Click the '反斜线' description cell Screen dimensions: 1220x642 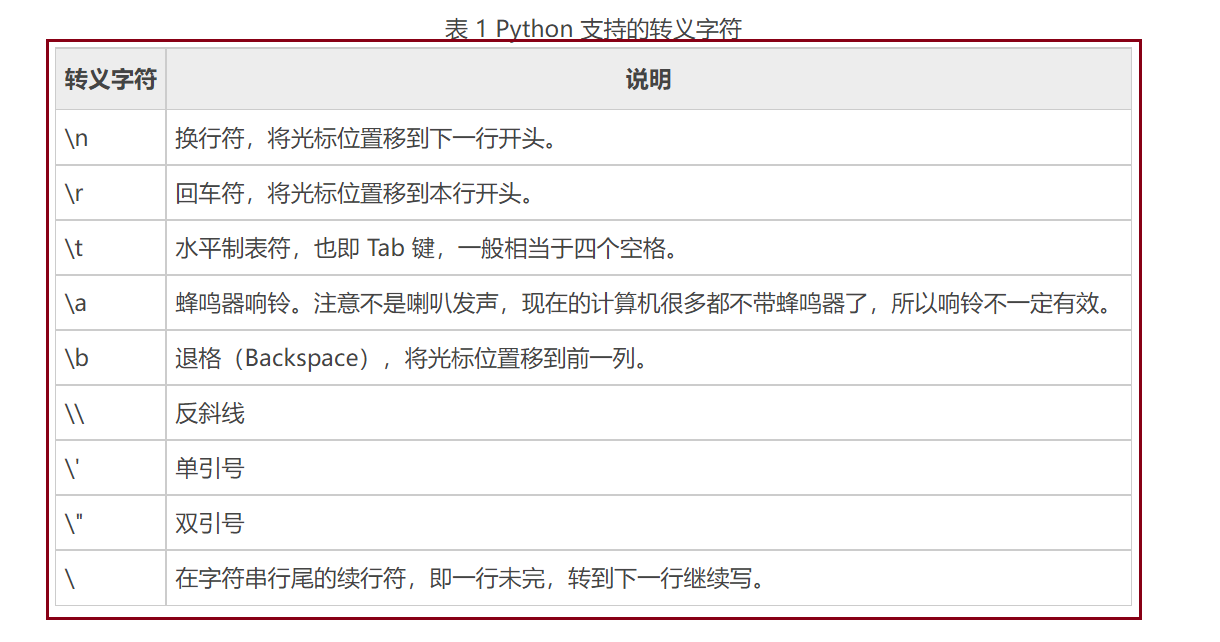pos(649,413)
